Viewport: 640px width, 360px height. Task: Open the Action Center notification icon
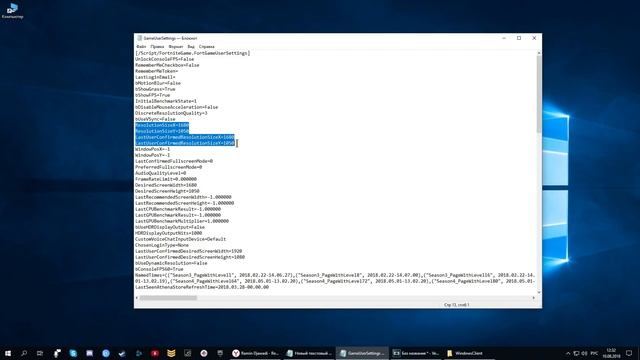click(x=629, y=353)
